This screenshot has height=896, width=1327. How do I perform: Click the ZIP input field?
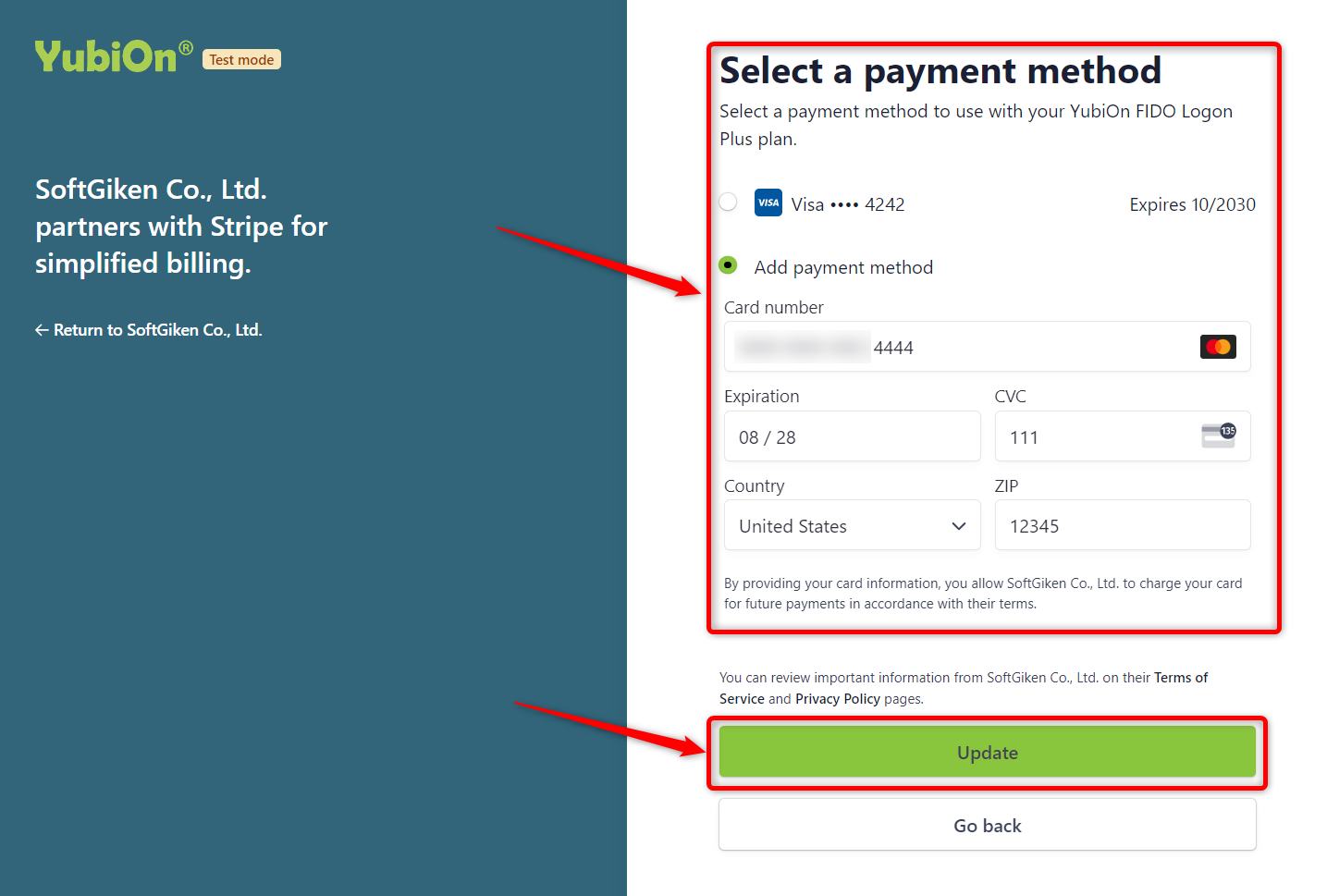click(x=1122, y=525)
